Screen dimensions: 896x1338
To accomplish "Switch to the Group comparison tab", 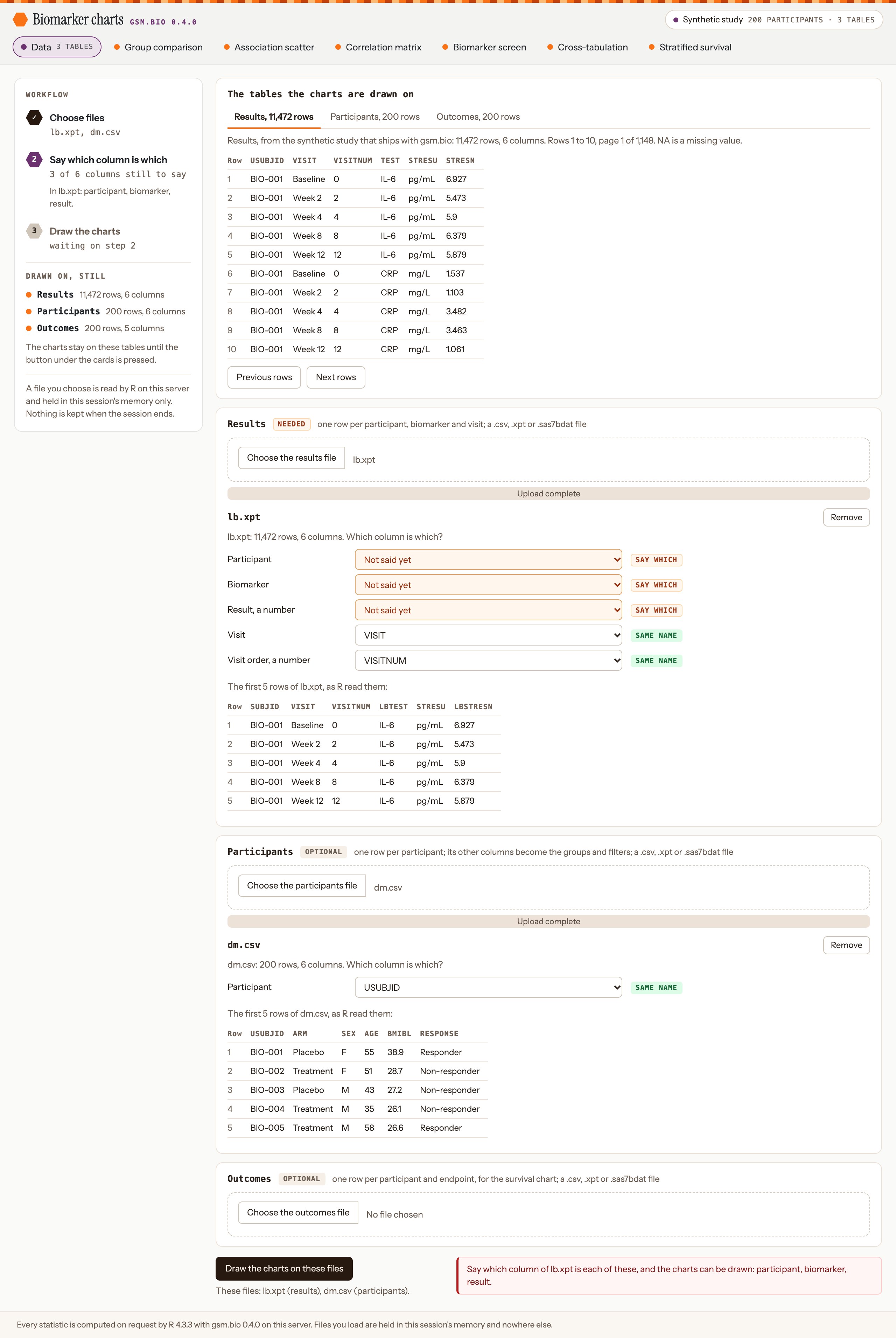I will (158, 48).
